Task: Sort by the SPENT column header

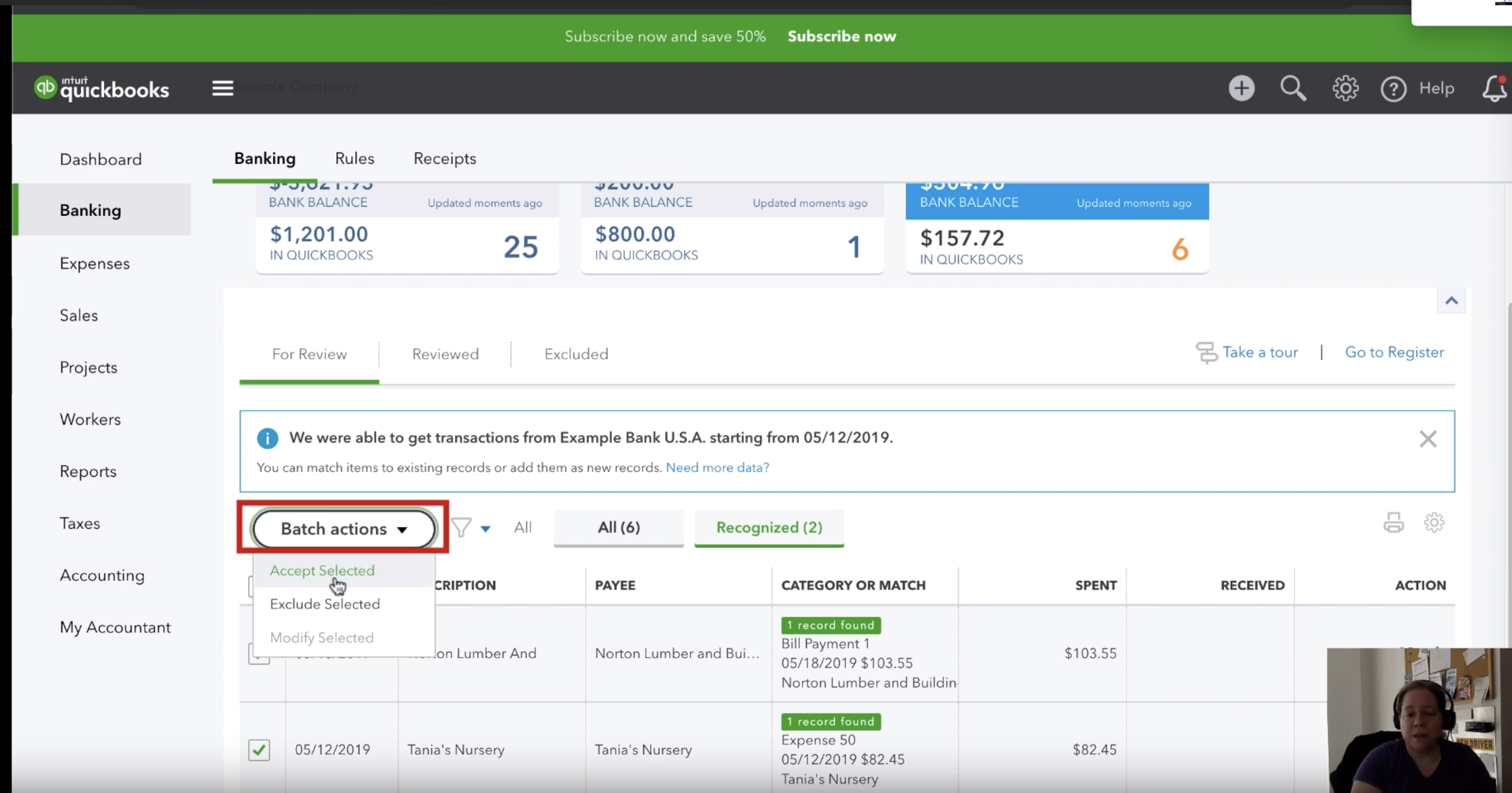Action: [1095, 585]
